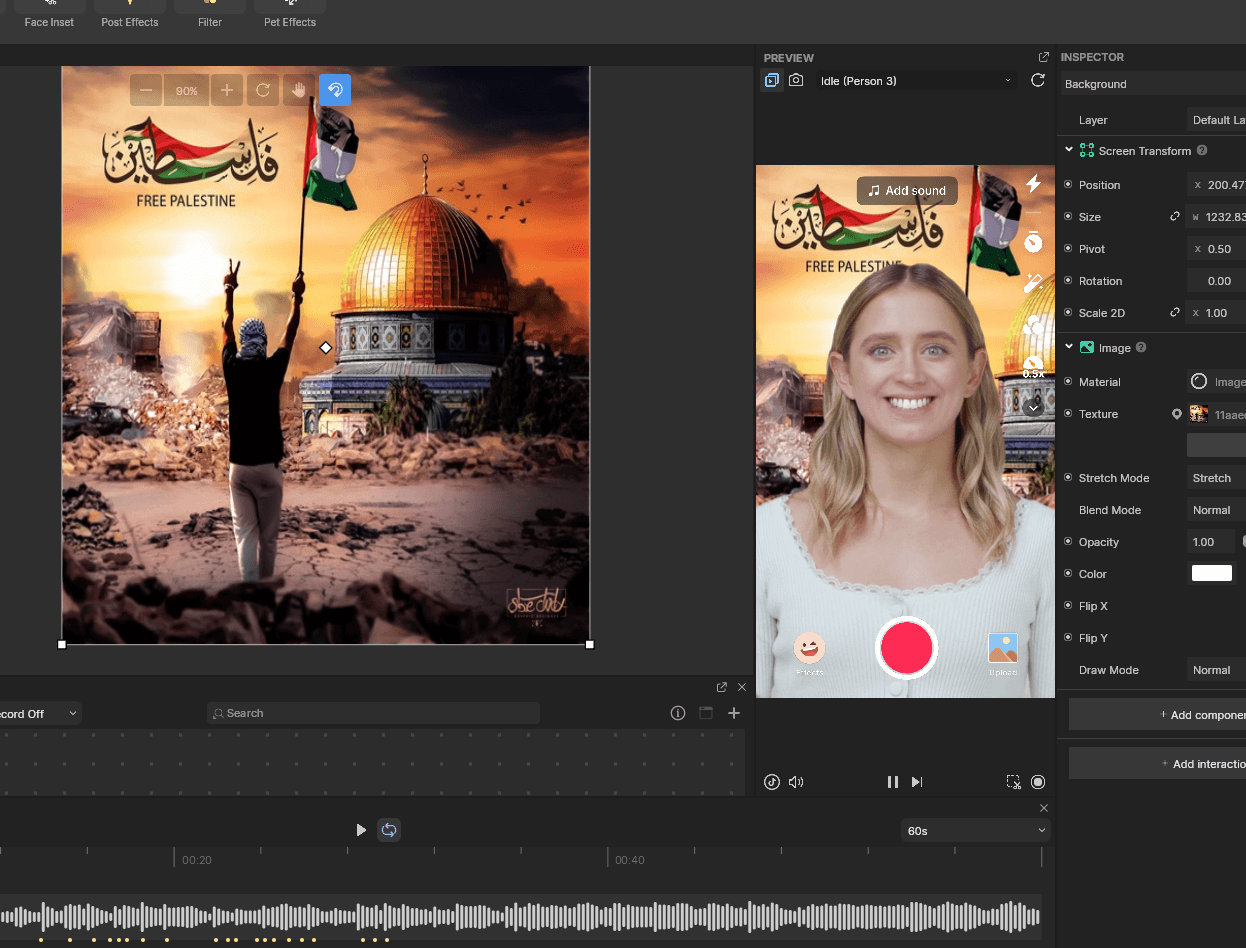Select the hand pan tool

click(x=299, y=90)
